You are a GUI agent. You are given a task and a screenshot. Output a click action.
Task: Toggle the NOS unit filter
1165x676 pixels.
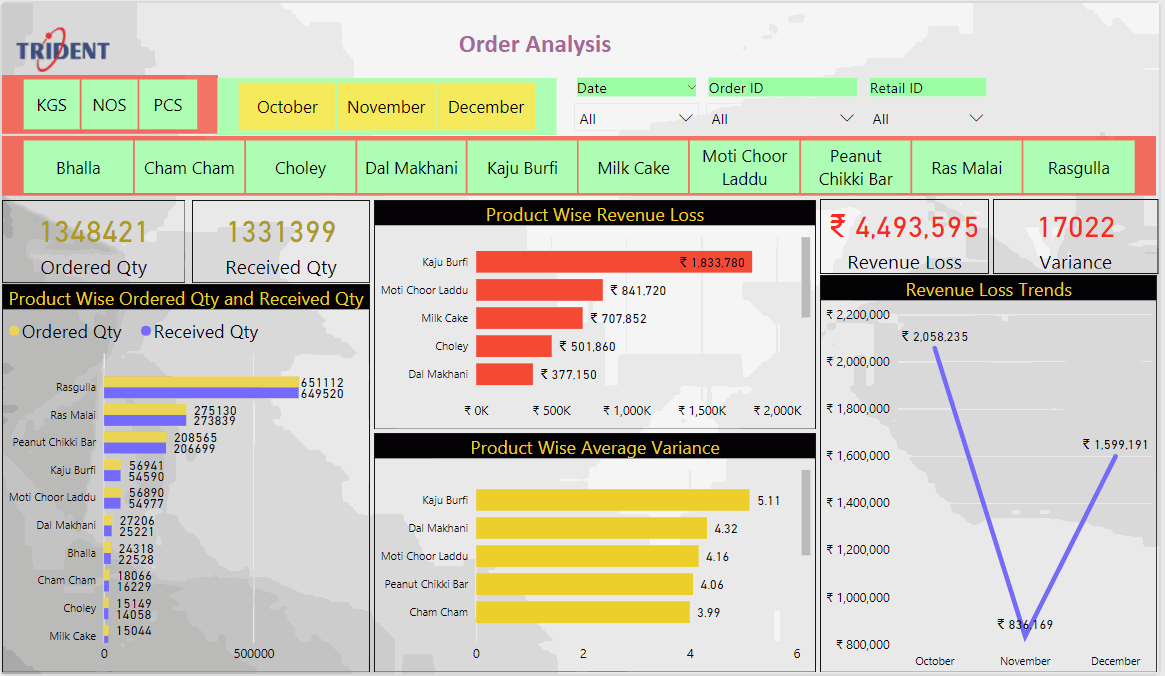(109, 105)
